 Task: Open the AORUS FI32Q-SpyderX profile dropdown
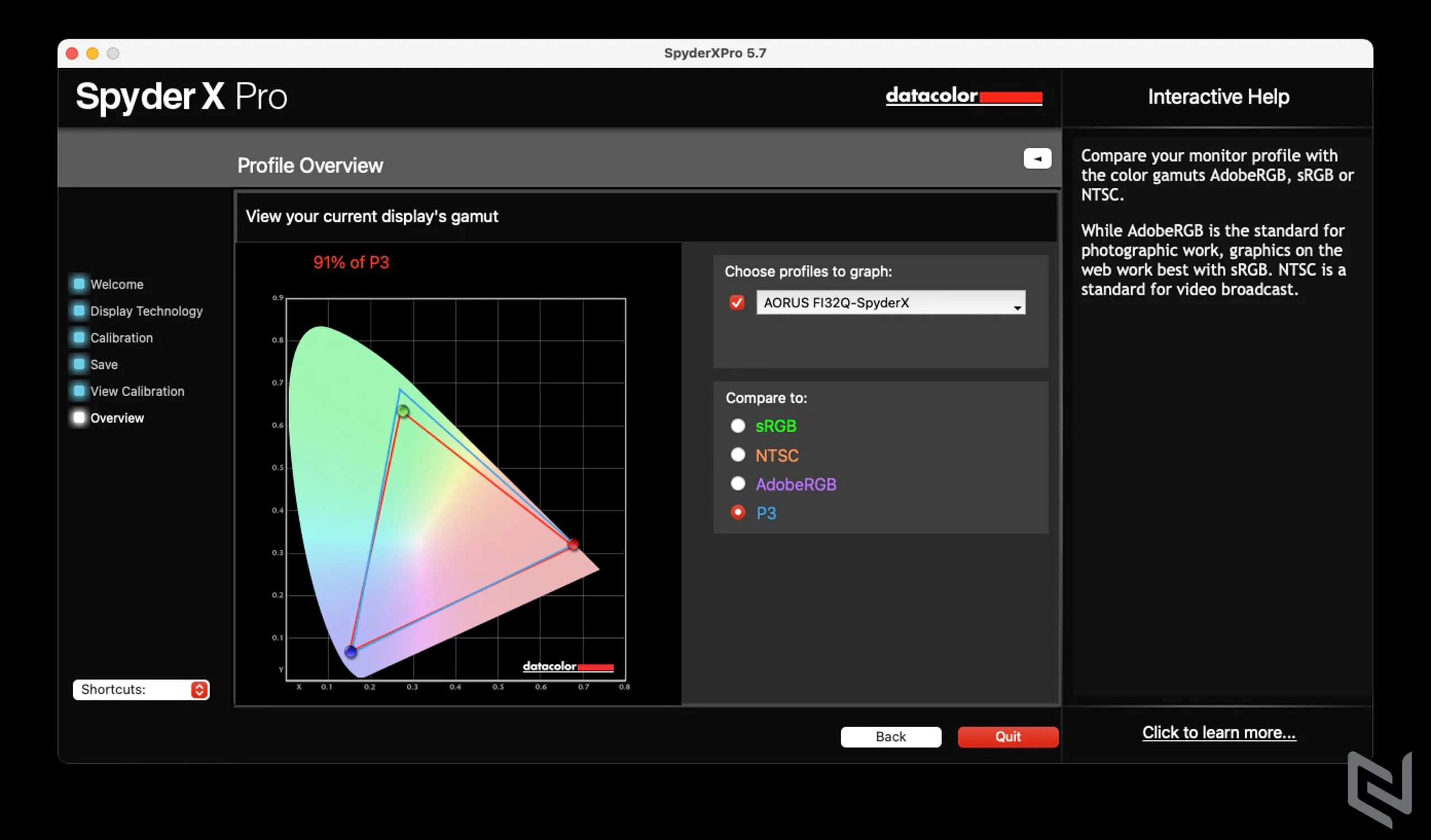coord(890,302)
